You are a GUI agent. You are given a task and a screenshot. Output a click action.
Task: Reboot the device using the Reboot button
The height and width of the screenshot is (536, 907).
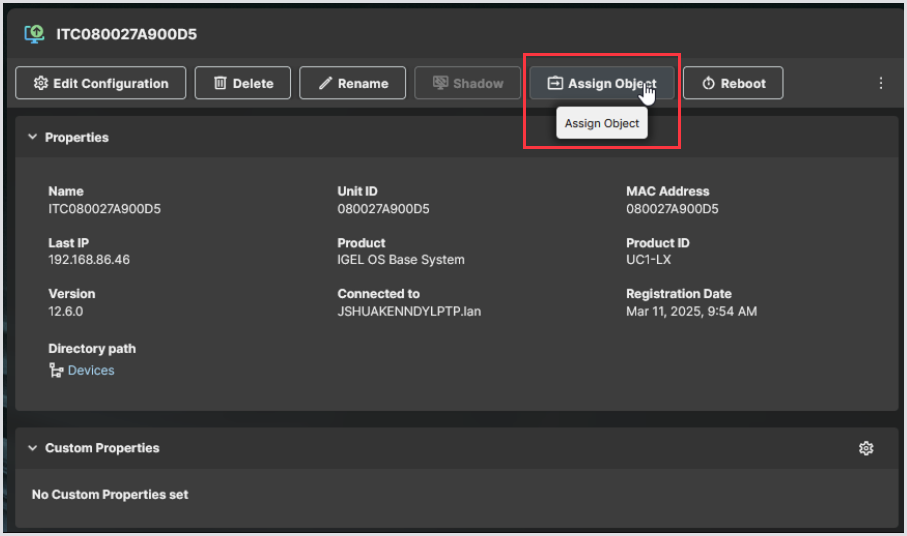732,84
